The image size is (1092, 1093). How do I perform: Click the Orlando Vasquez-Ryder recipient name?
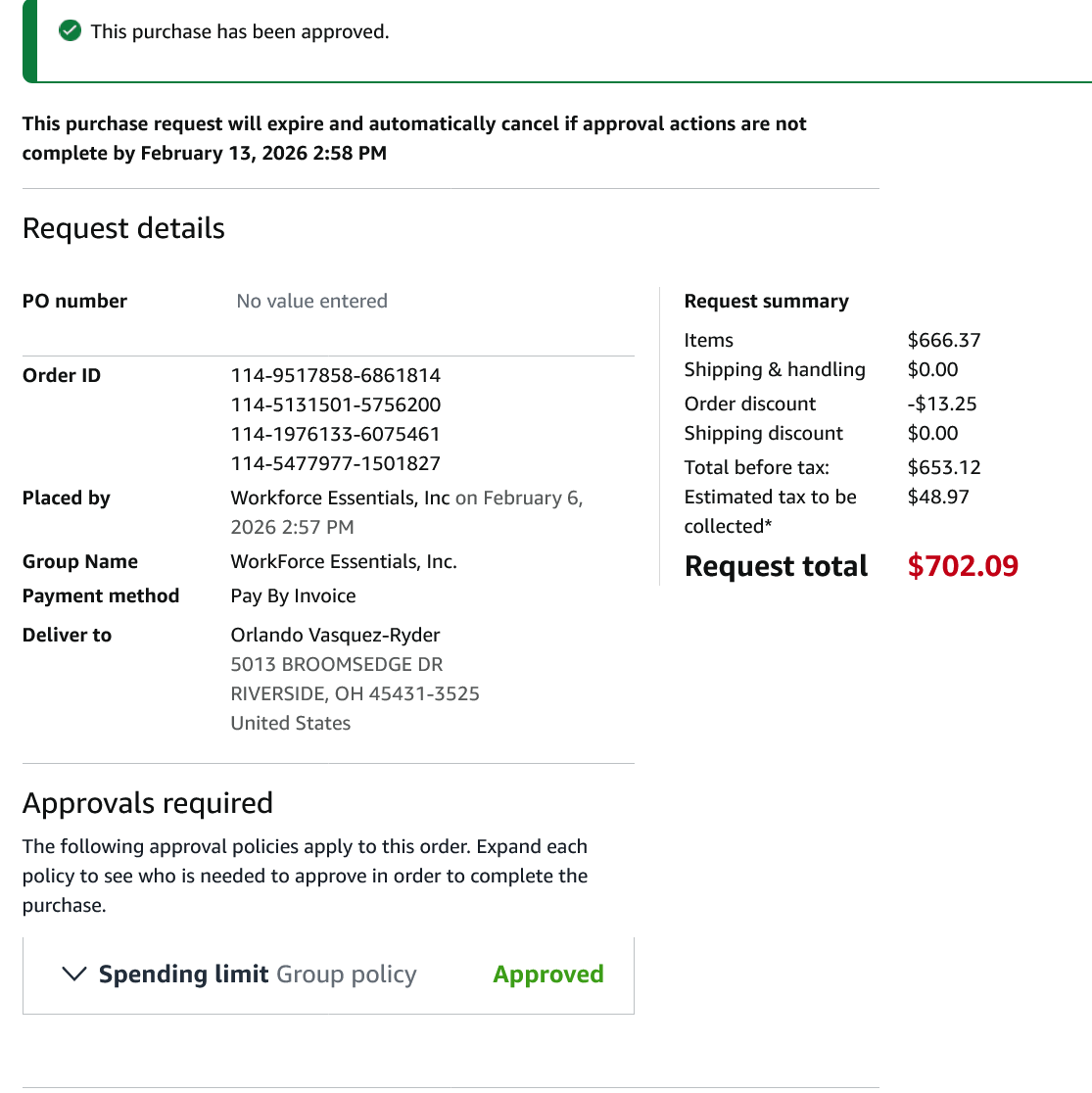click(335, 635)
